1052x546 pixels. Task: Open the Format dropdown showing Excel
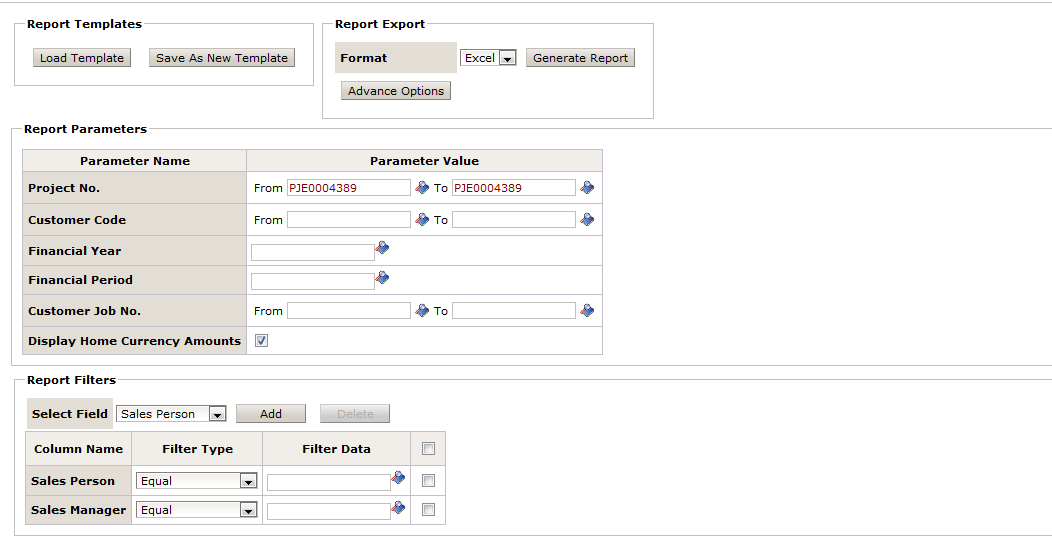(488, 58)
